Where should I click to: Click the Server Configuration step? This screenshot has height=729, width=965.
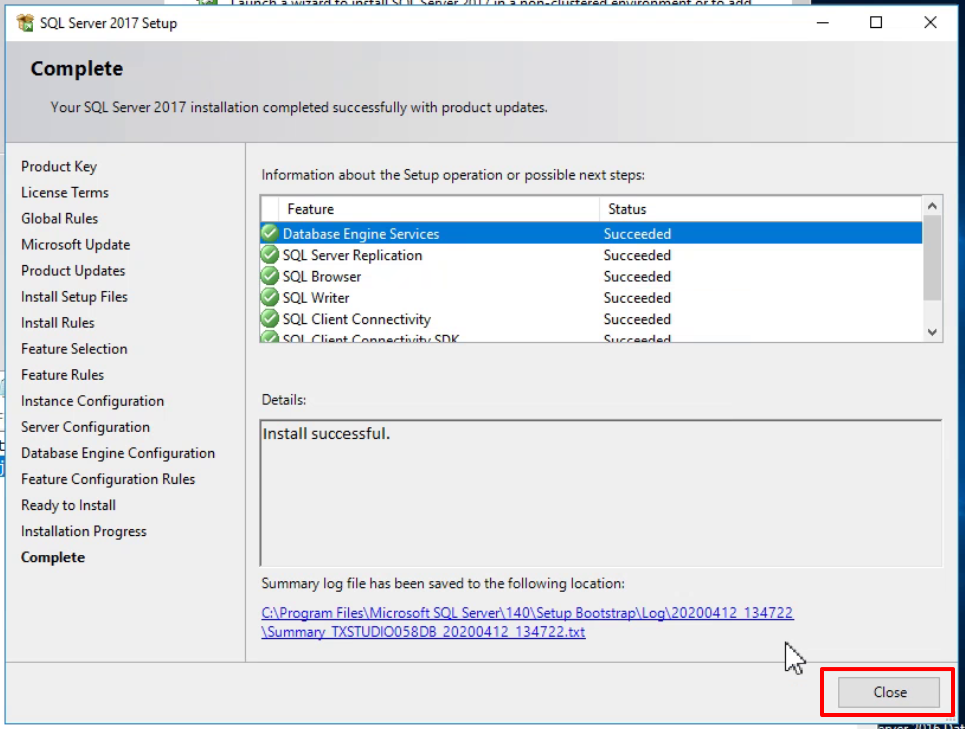[86, 427]
